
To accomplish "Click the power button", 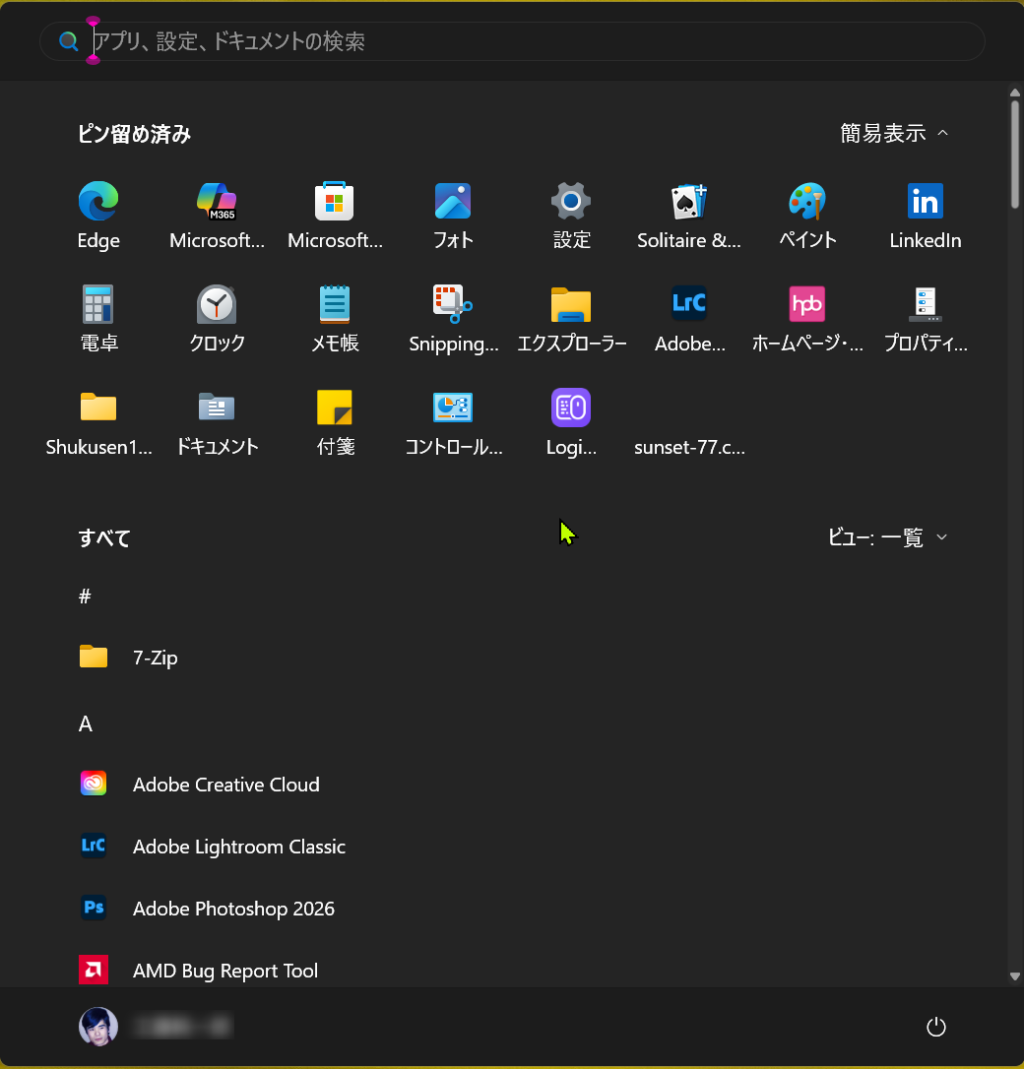I will point(936,1027).
